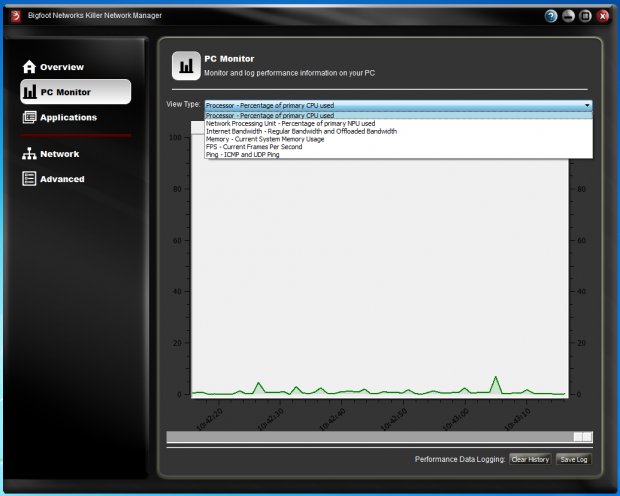Click the Overview house icon
The width and height of the screenshot is (620, 496).
29,67
